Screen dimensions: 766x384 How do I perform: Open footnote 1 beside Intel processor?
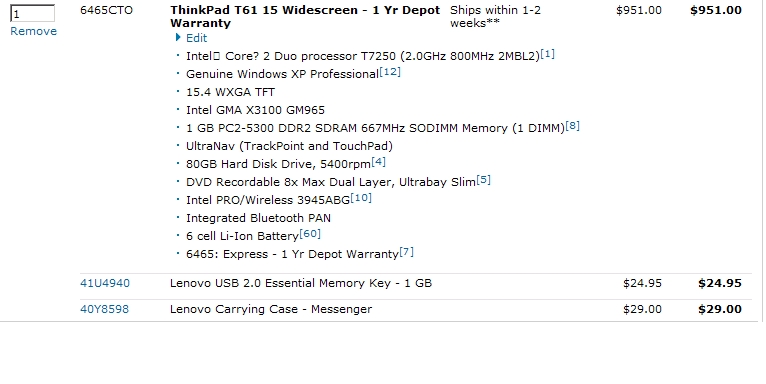coord(548,54)
